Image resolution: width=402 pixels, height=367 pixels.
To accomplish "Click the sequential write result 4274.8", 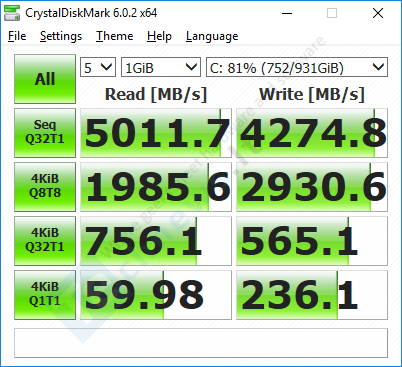I will pos(312,133).
